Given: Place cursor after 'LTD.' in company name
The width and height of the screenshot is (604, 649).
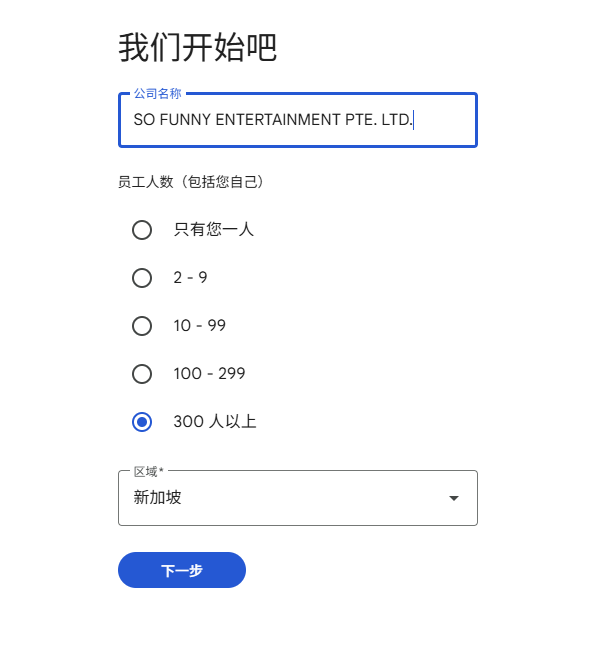Looking at the screenshot, I should tap(414, 120).
